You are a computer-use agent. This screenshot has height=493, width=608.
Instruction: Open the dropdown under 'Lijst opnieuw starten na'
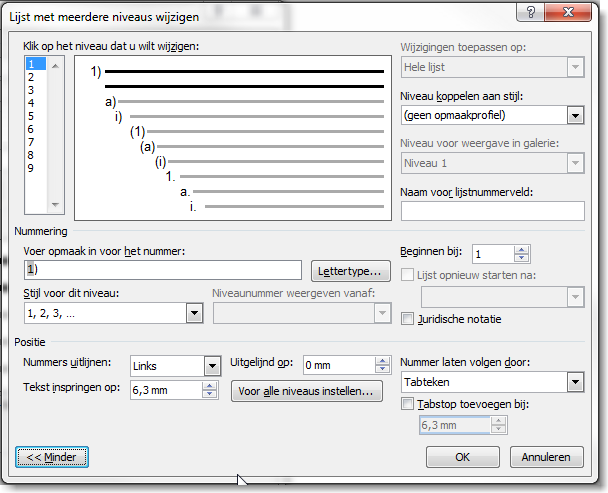[x=575, y=298]
